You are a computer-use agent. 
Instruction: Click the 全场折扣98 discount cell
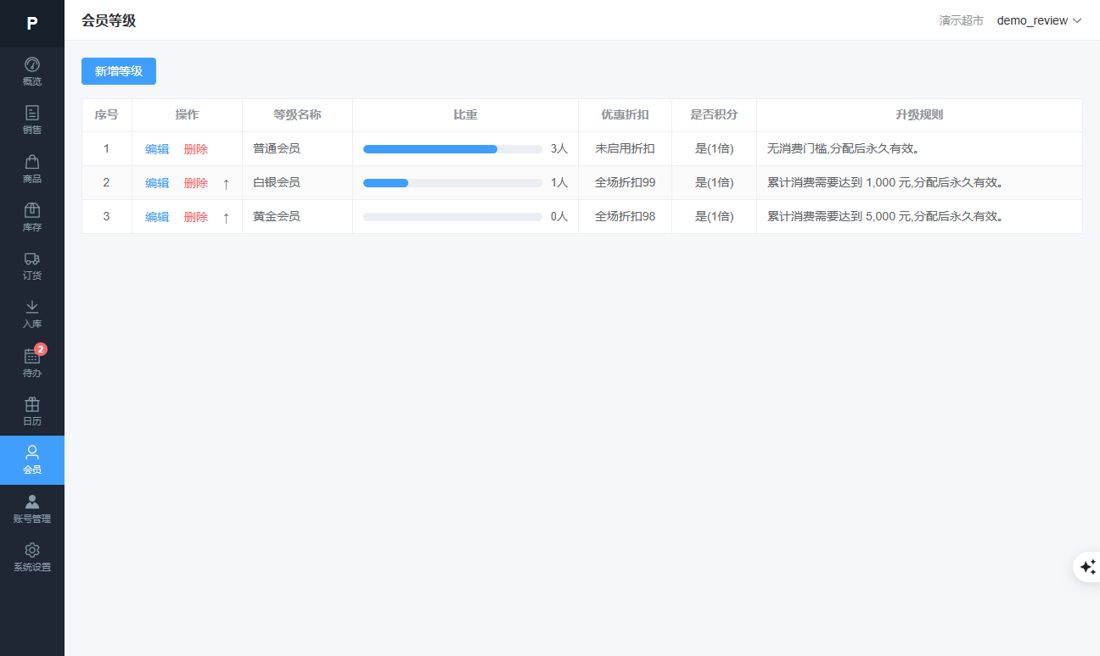pos(625,216)
